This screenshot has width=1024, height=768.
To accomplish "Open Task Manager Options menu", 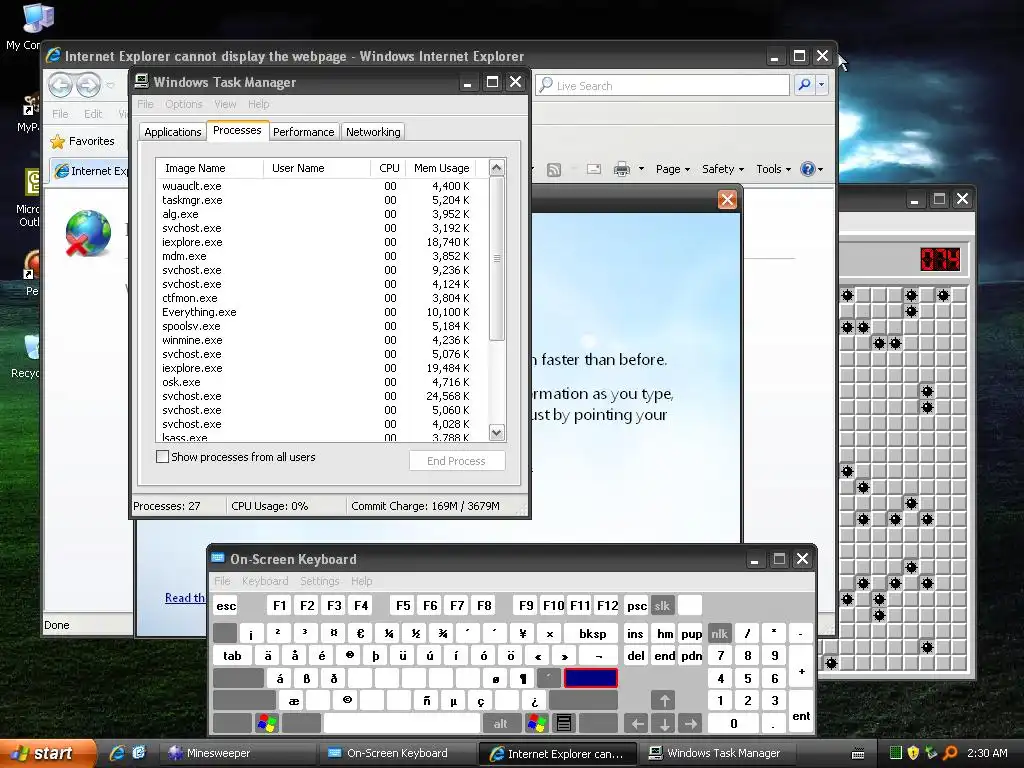I will click(184, 104).
